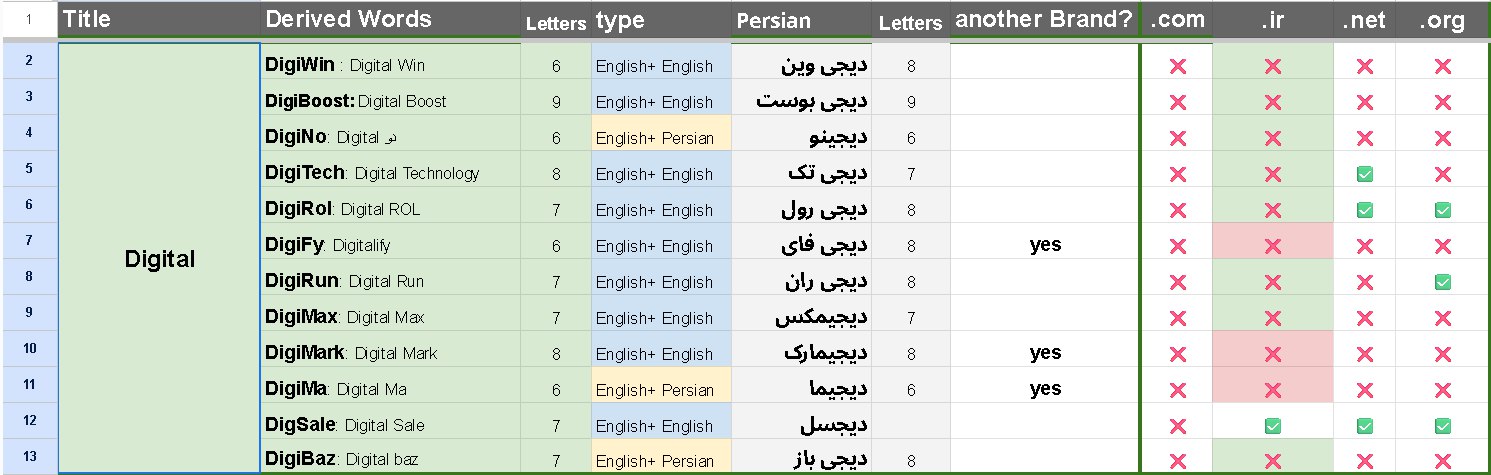Click the red X under .org for DigiBoost

point(1442,102)
